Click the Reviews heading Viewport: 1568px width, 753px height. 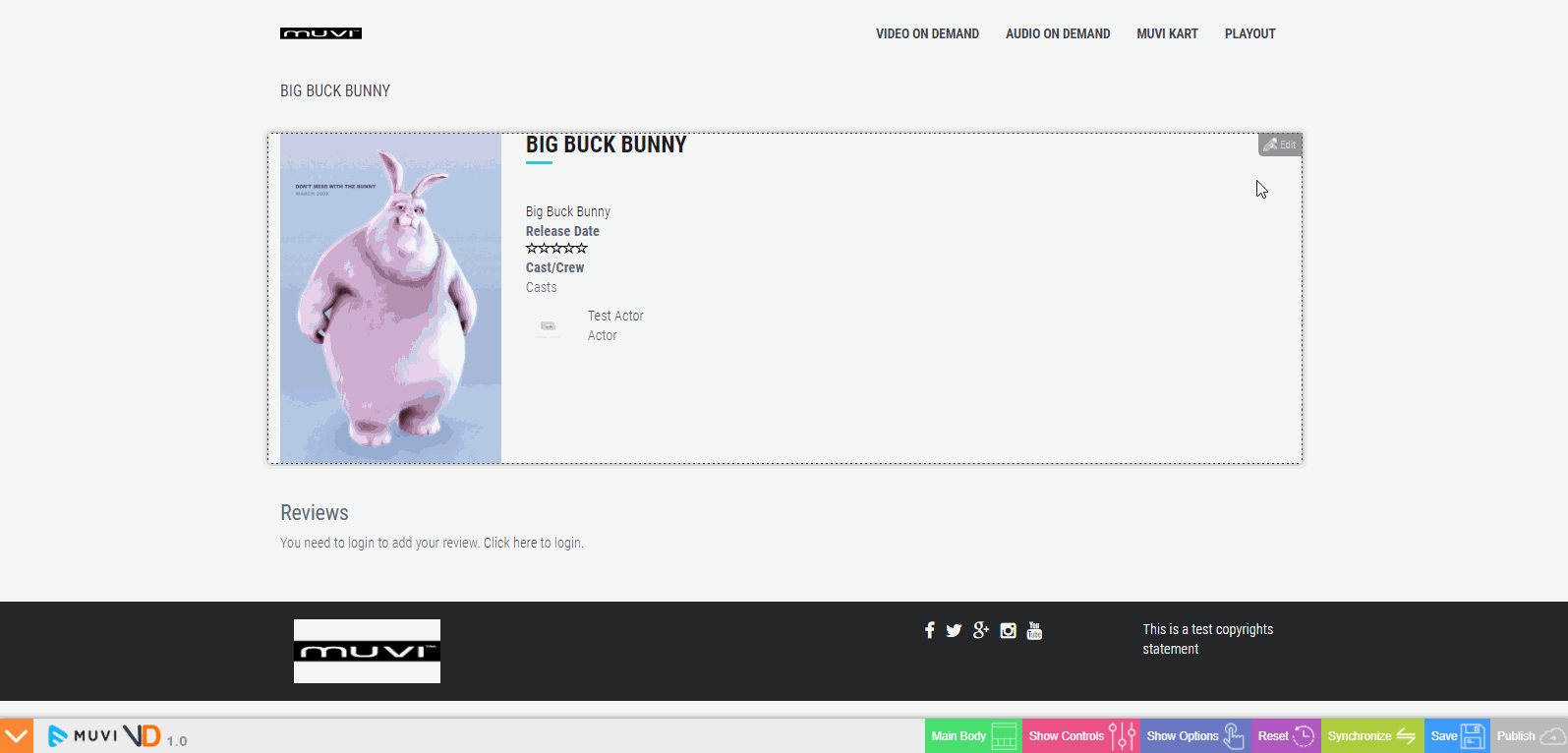coord(315,512)
